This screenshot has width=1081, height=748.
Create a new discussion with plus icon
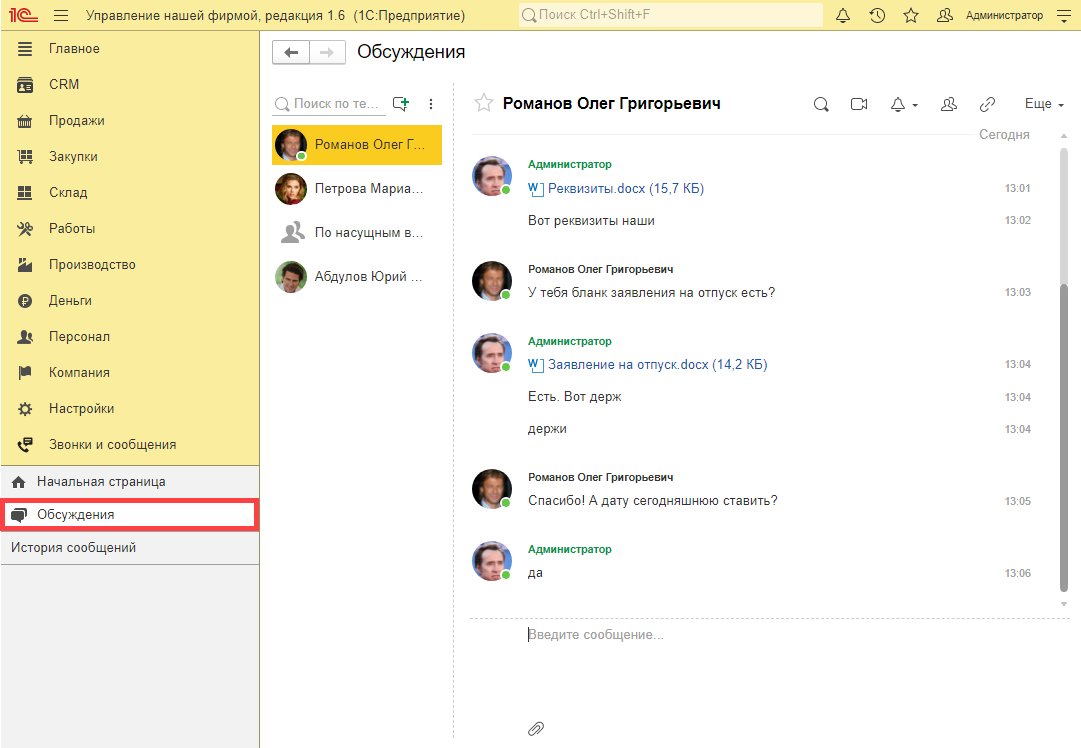(401, 103)
